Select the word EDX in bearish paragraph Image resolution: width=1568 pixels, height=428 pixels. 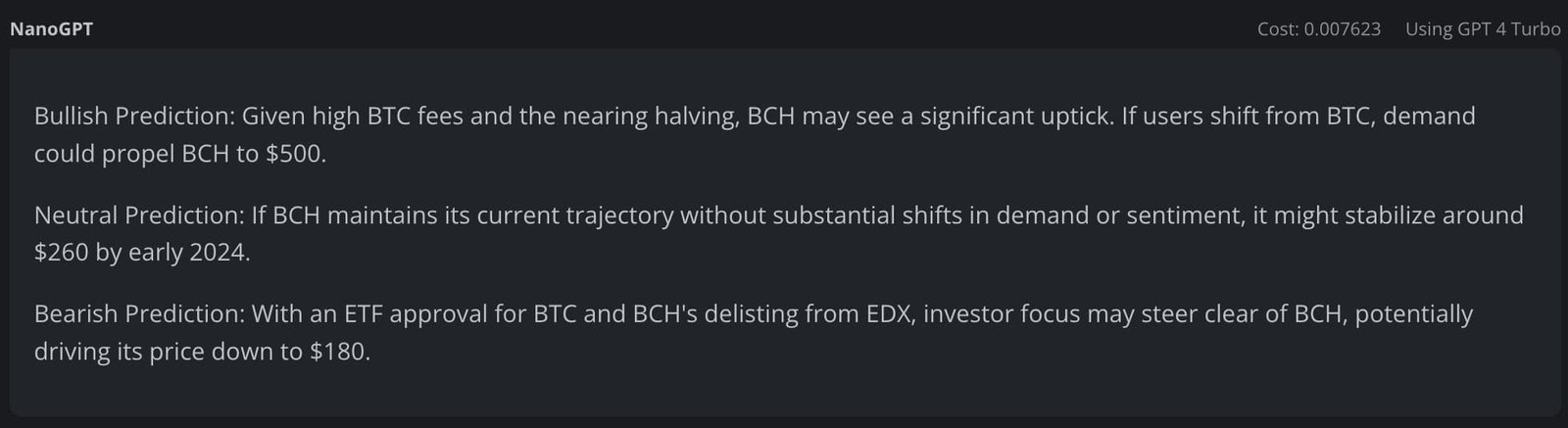pyautogui.click(x=889, y=314)
